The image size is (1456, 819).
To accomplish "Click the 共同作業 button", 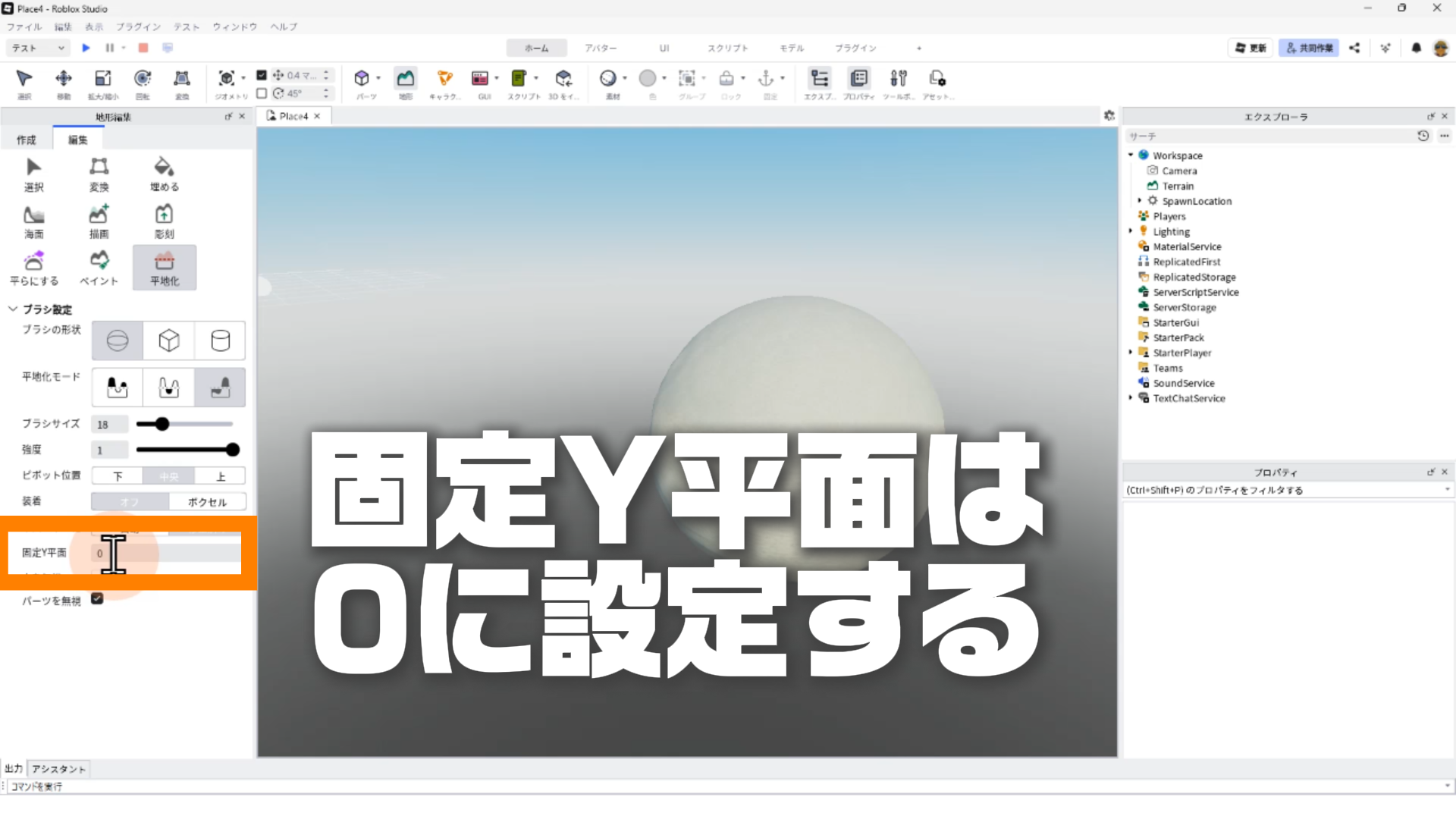I will tap(1309, 48).
